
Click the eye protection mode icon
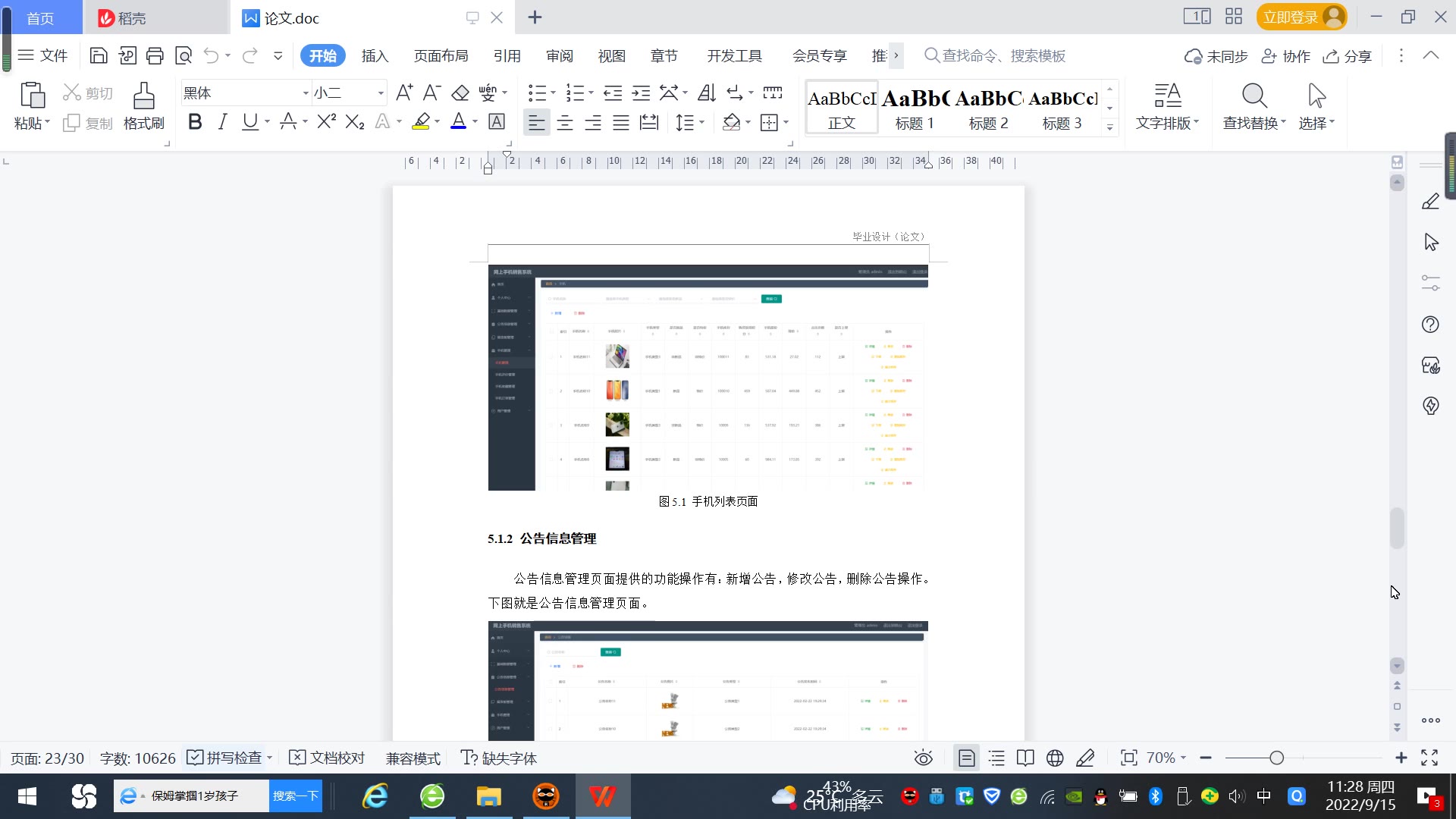pos(923,758)
